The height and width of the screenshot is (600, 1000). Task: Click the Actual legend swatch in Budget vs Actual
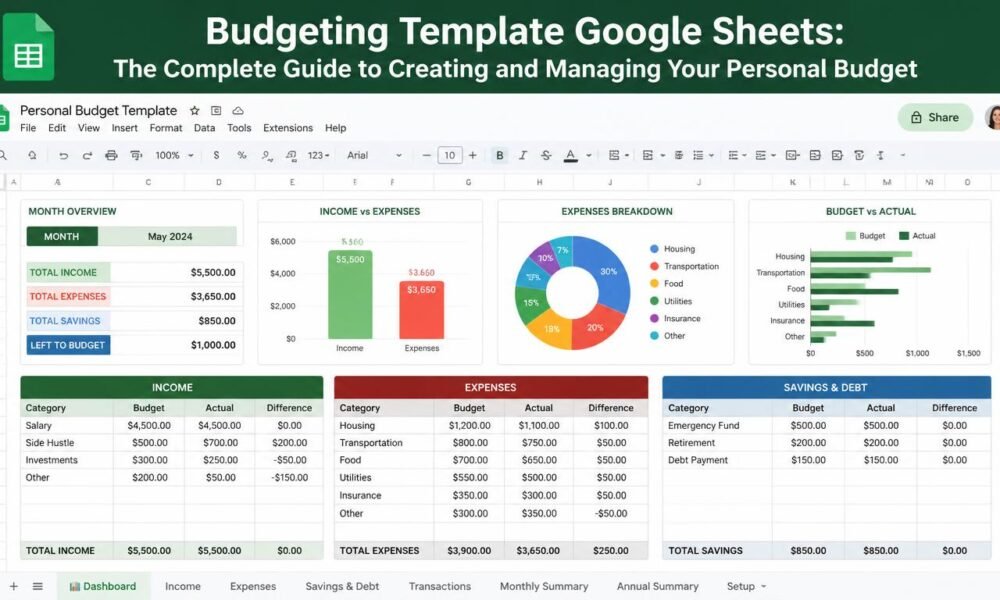(904, 236)
